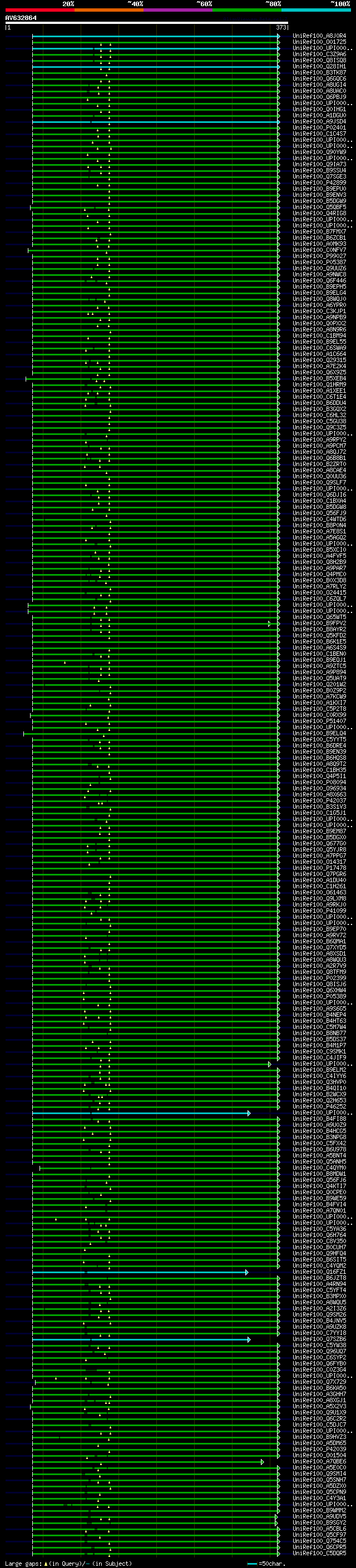Select hit label UniRef100_A5X2V3
This screenshot has width=356, height=1568.
319,1407
